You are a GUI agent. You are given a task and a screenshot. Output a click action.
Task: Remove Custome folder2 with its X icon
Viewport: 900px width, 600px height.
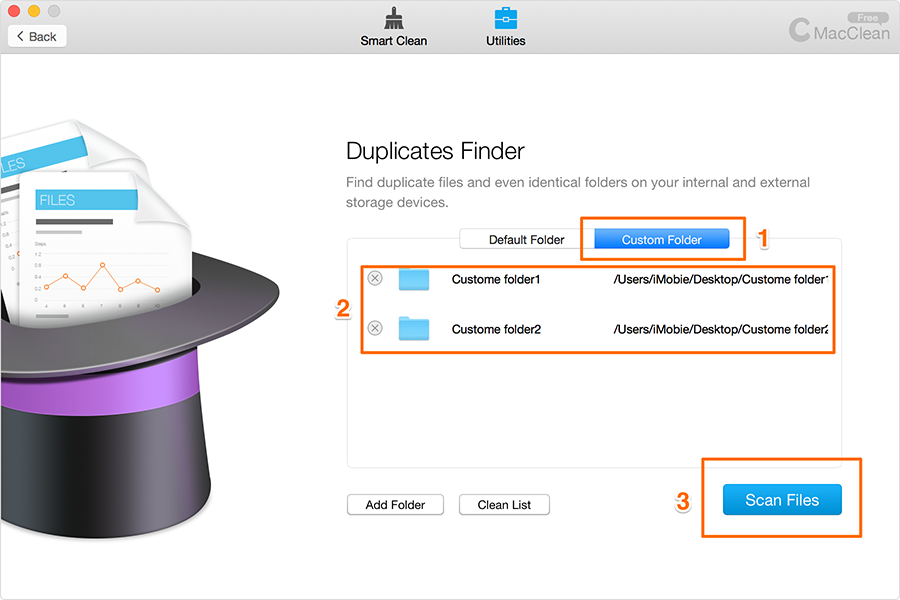[x=375, y=328]
